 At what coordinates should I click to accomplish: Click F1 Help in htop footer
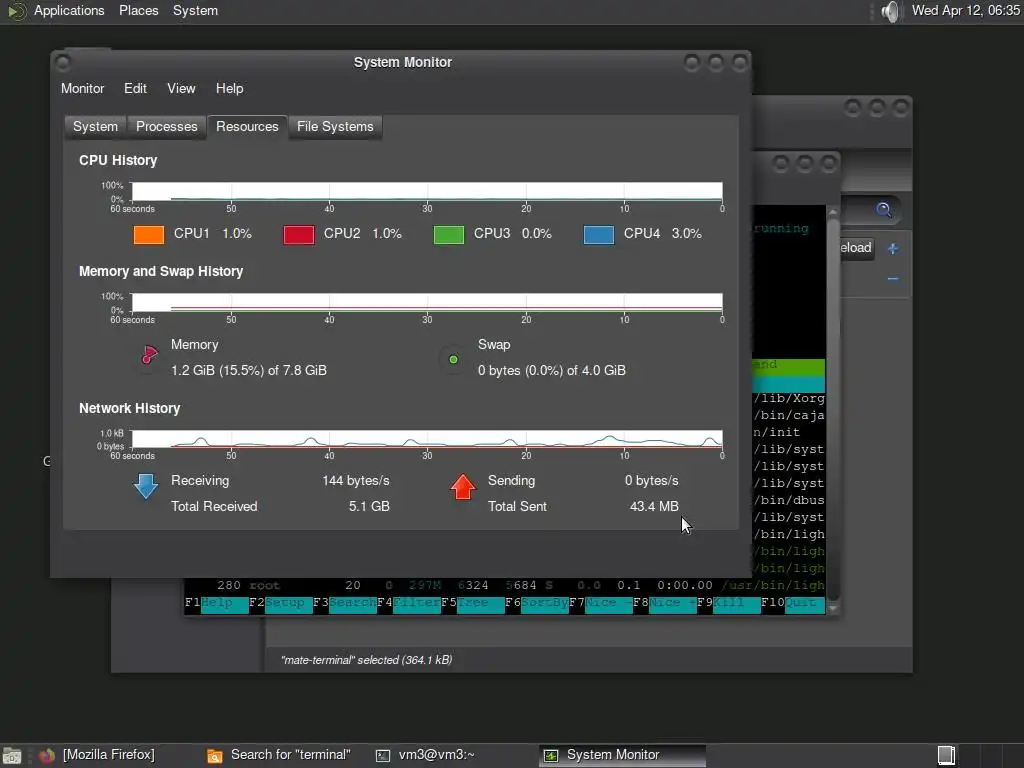click(x=217, y=603)
